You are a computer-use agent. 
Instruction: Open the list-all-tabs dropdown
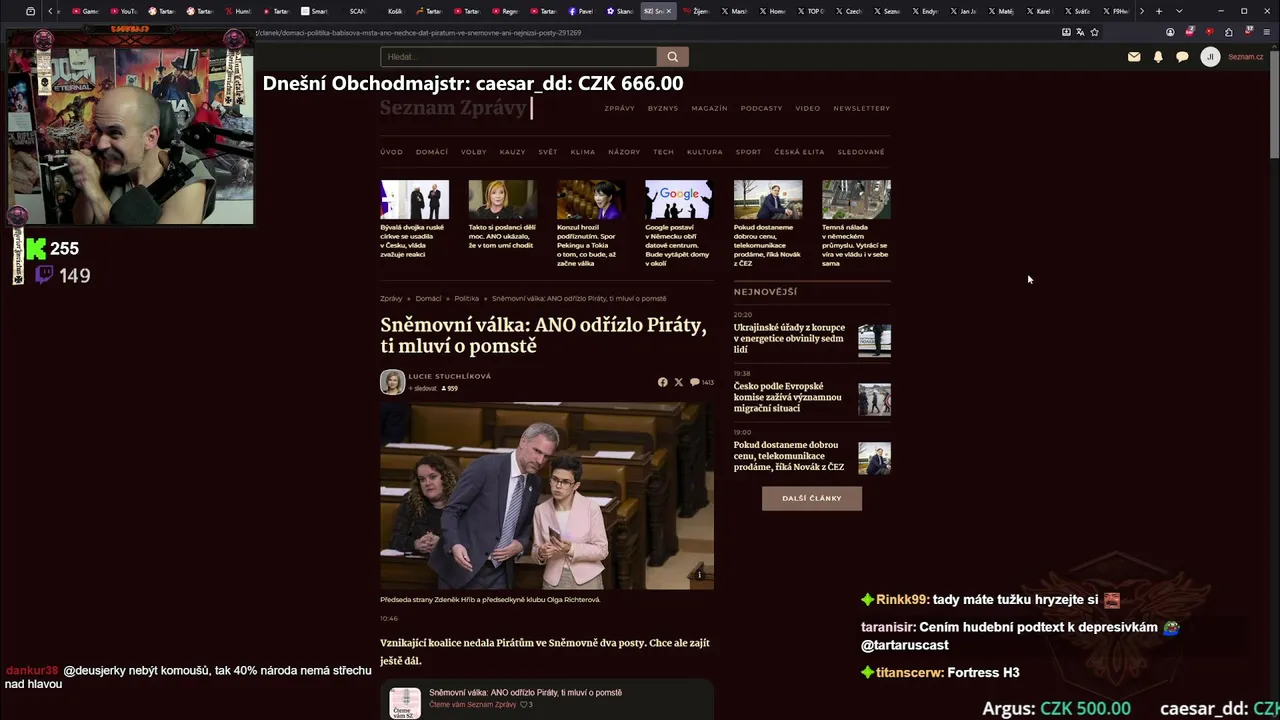pos(1179,11)
